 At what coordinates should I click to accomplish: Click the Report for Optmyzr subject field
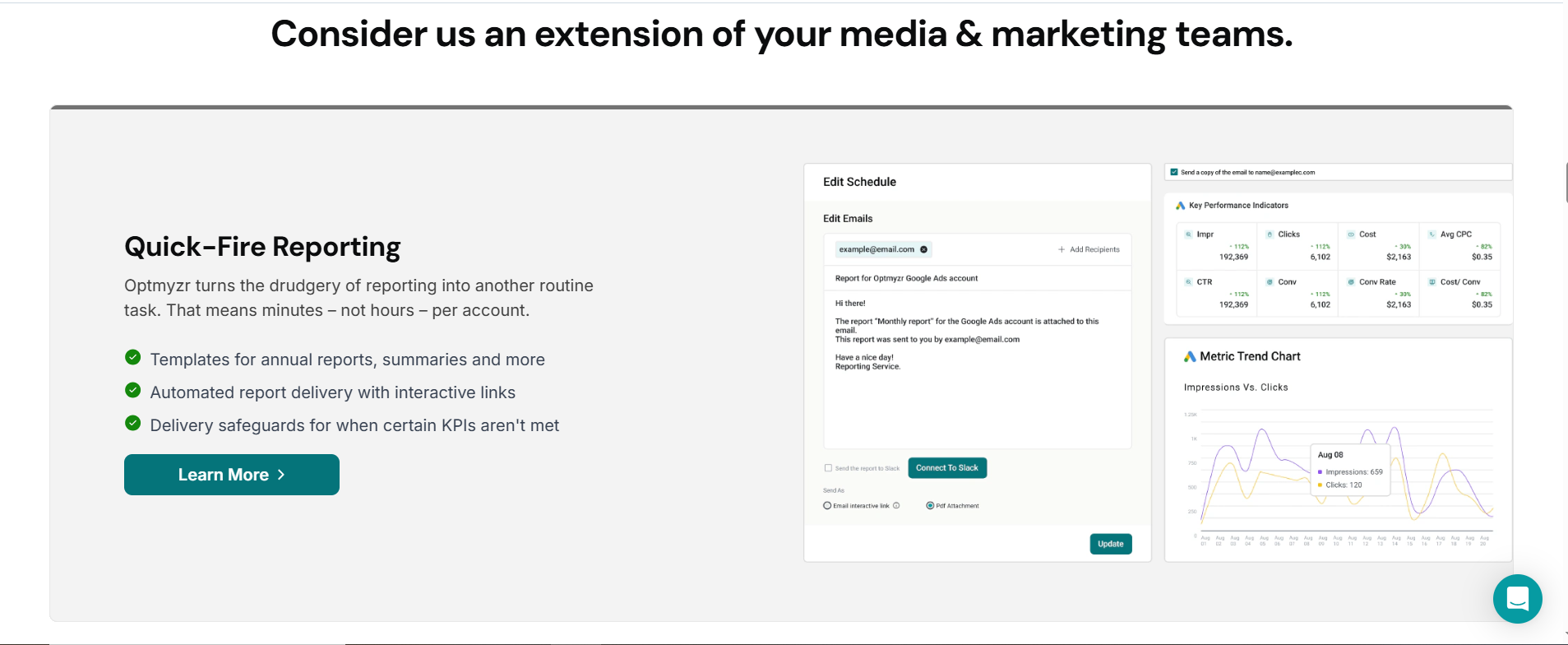[978, 278]
